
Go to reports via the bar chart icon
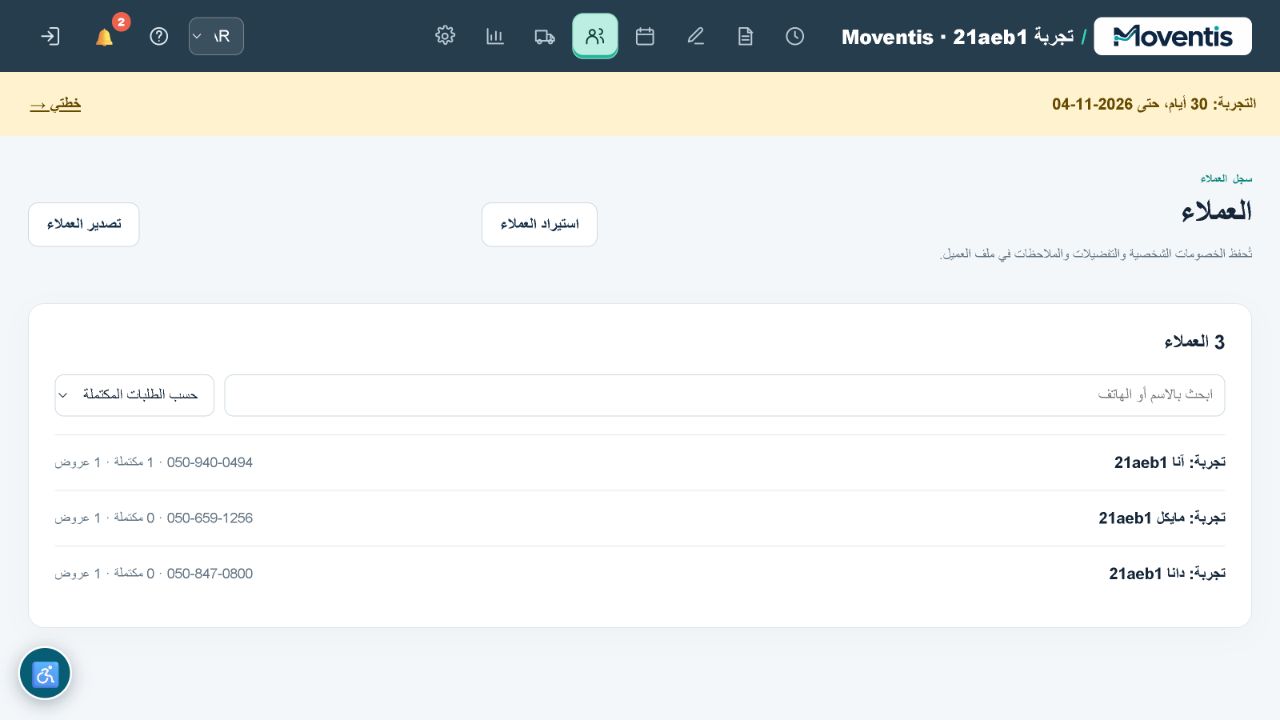(495, 36)
